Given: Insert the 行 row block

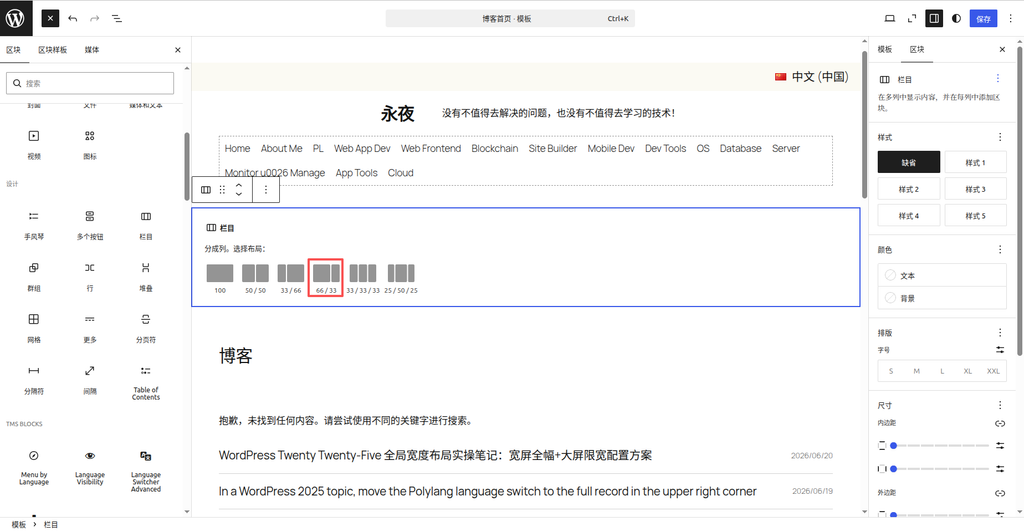Looking at the screenshot, I should point(89,276).
